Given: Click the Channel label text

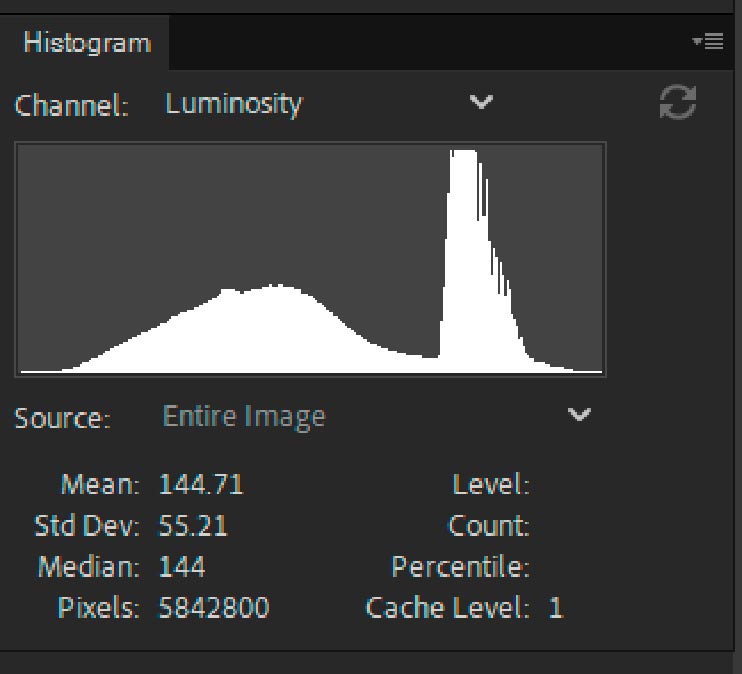Looking at the screenshot, I should click(x=72, y=105).
